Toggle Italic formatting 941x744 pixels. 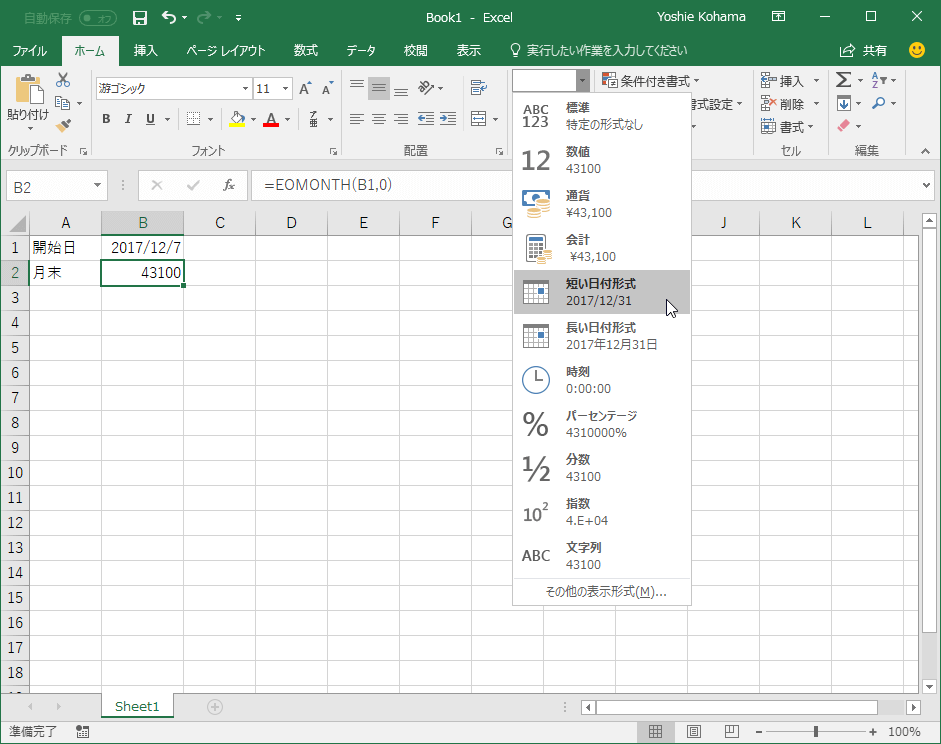click(x=128, y=119)
